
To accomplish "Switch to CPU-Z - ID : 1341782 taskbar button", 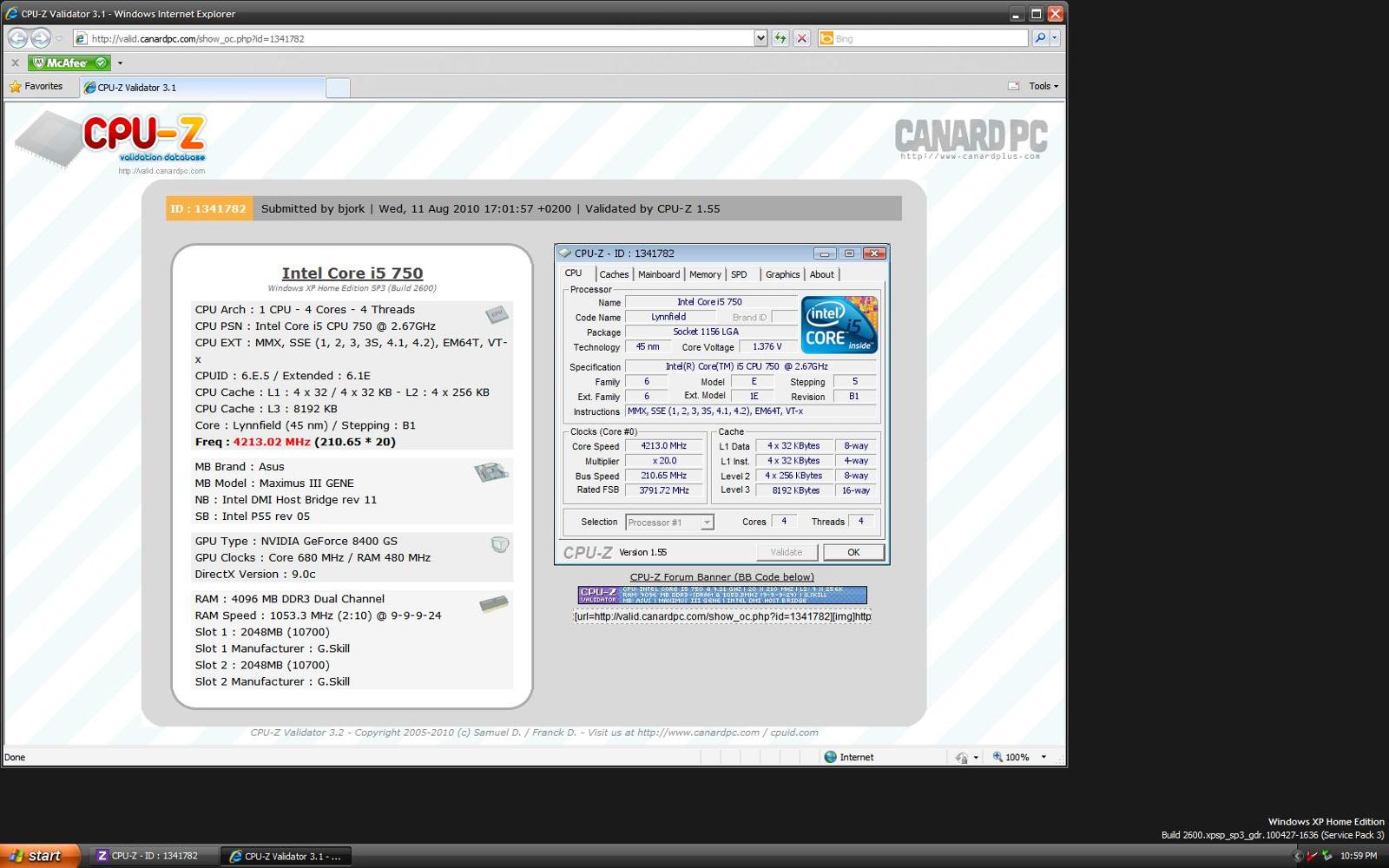I will point(153,856).
